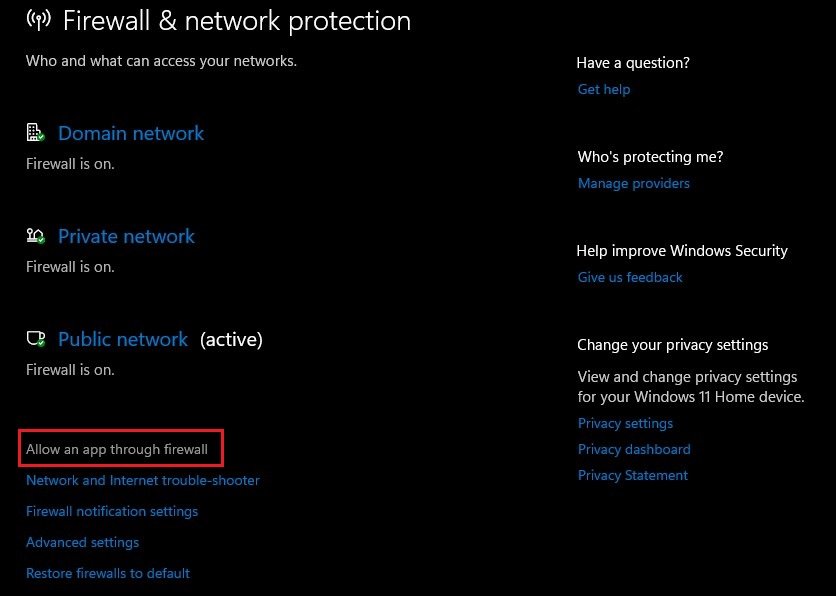This screenshot has width=836, height=596.
Task: Open Firewall notification settings
Action: pyautogui.click(x=112, y=511)
